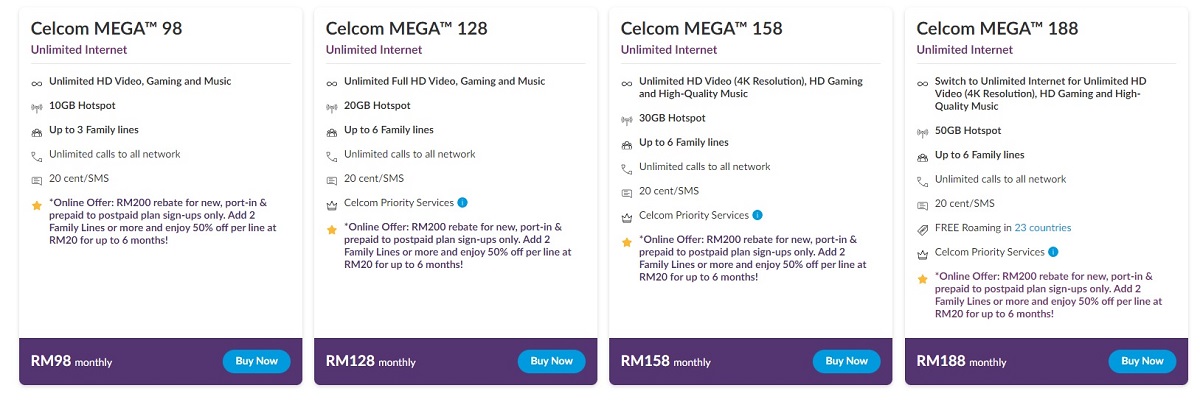Screen dimensions: 1200x402
Task: Open the 23 countries roaming link
Action: pos(1043,228)
